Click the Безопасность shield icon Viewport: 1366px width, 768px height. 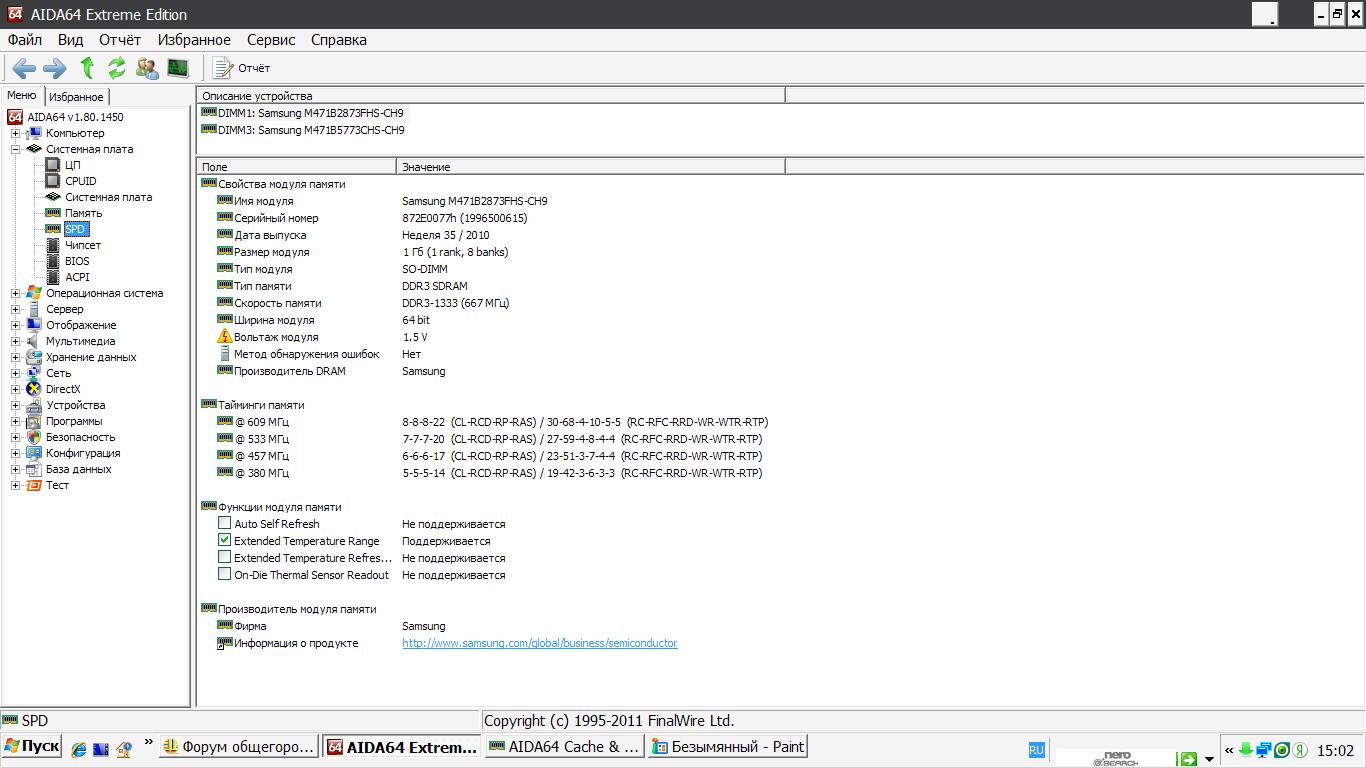[x=34, y=437]
